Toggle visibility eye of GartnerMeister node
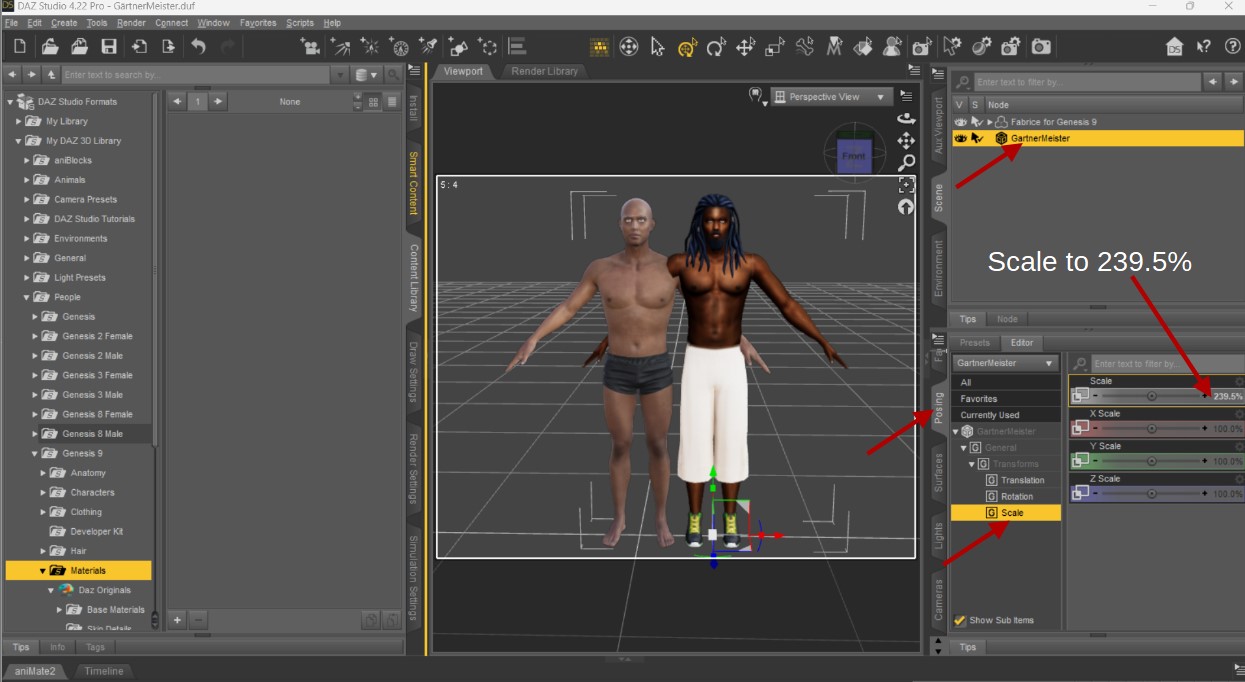The height and width of the screenshot is (682, 1245). (x=960, y=138)
